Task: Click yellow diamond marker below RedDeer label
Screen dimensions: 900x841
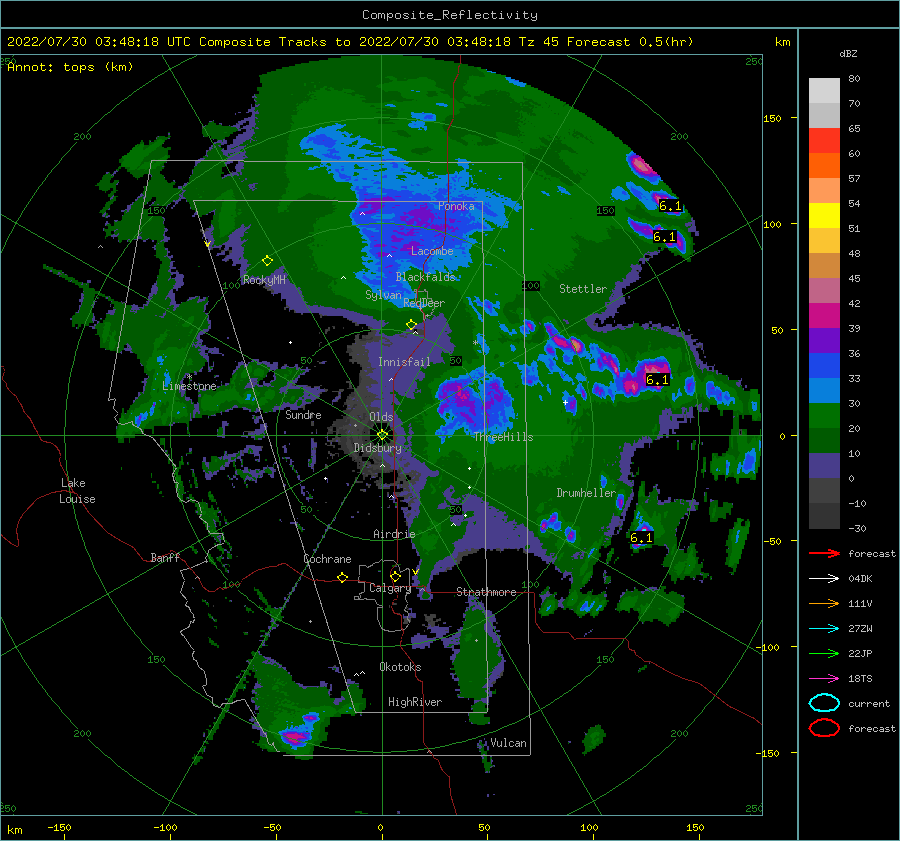Action: pos(411,325)
